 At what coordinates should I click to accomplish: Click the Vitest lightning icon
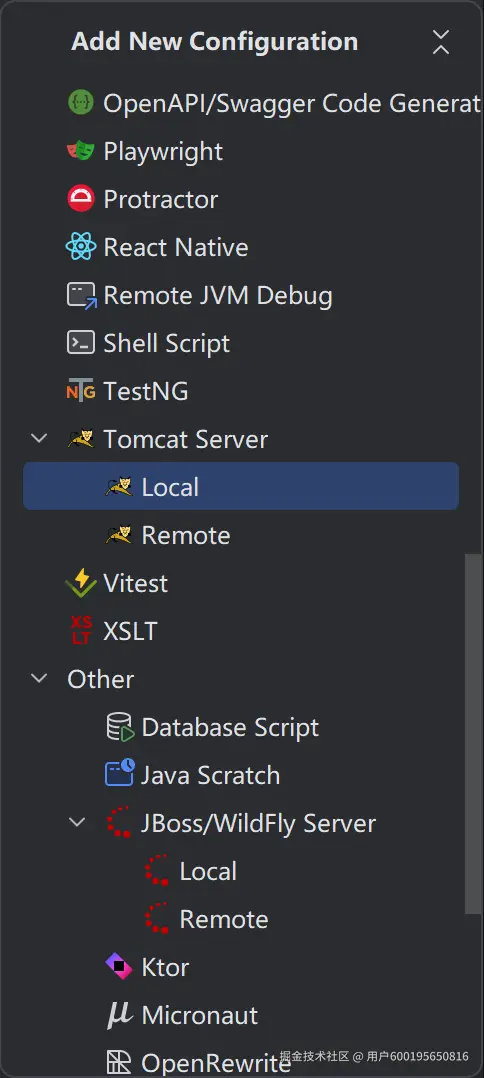(x=80, y=583)
